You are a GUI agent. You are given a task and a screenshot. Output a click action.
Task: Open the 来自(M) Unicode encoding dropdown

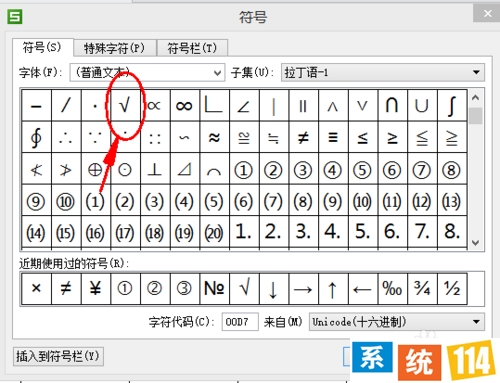pos(397,322)
